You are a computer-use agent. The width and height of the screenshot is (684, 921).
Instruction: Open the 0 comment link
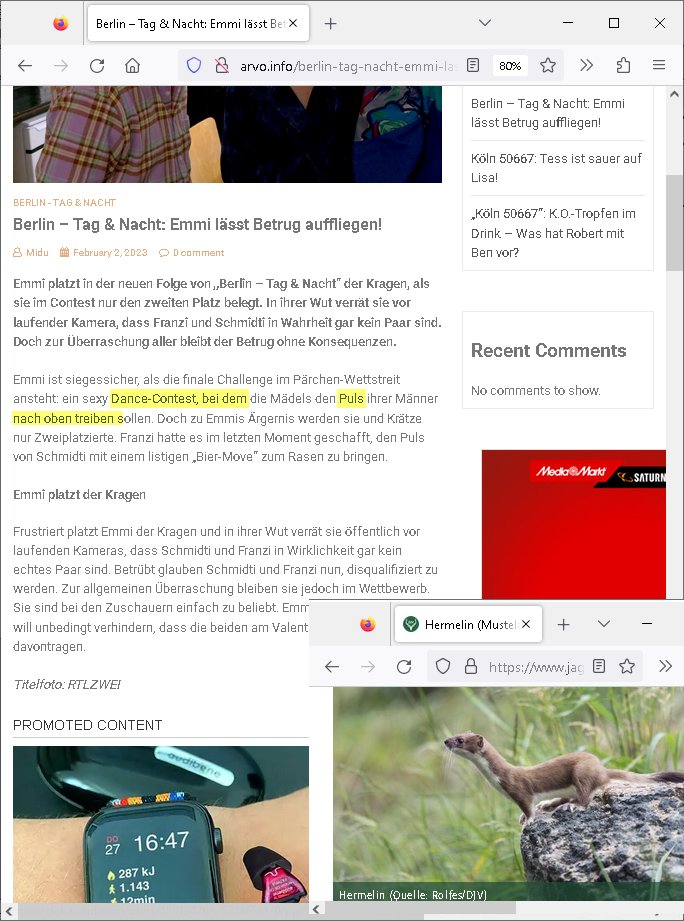(192, 253)
